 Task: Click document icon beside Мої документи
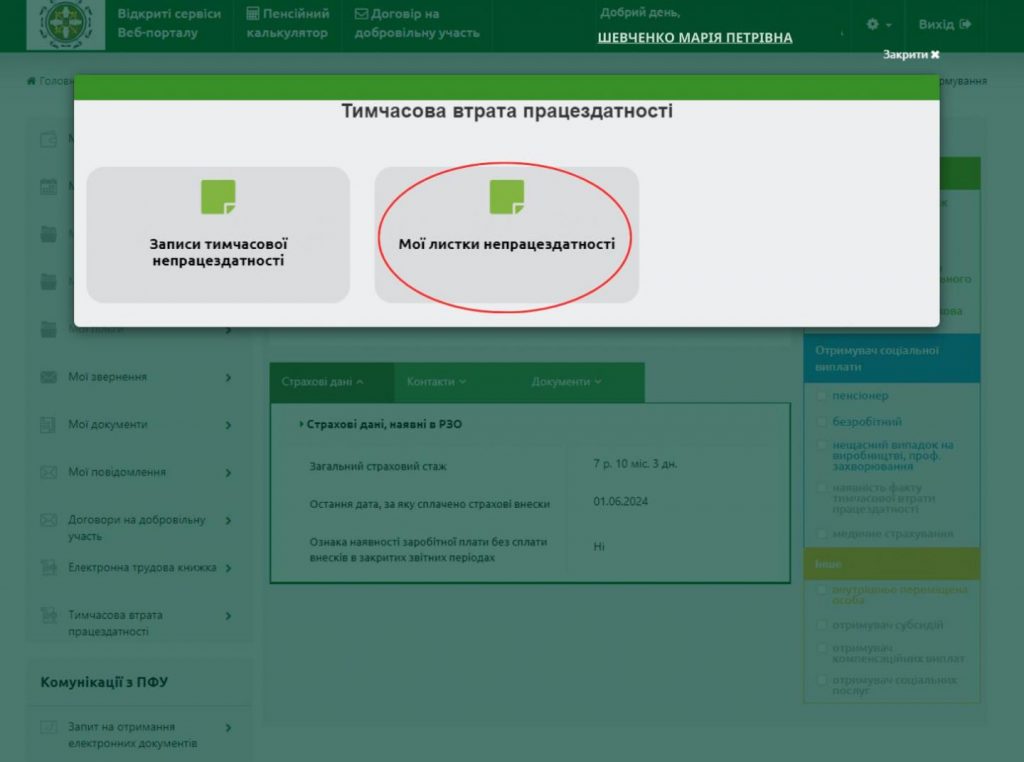48,425
